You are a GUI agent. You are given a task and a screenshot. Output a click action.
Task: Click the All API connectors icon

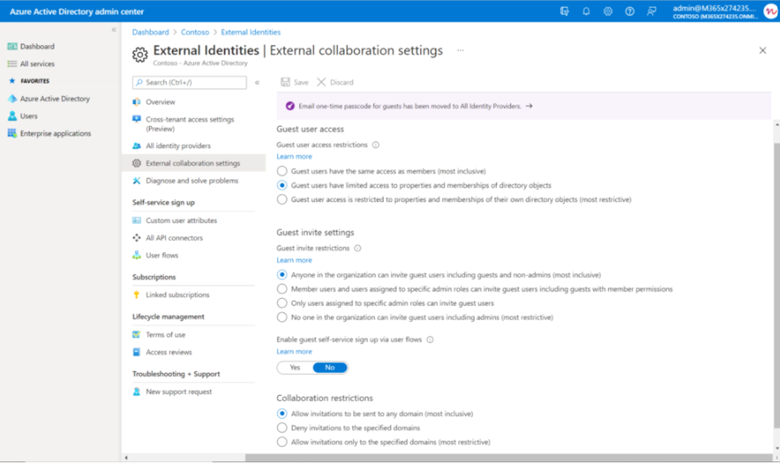(x=136, y=238)
